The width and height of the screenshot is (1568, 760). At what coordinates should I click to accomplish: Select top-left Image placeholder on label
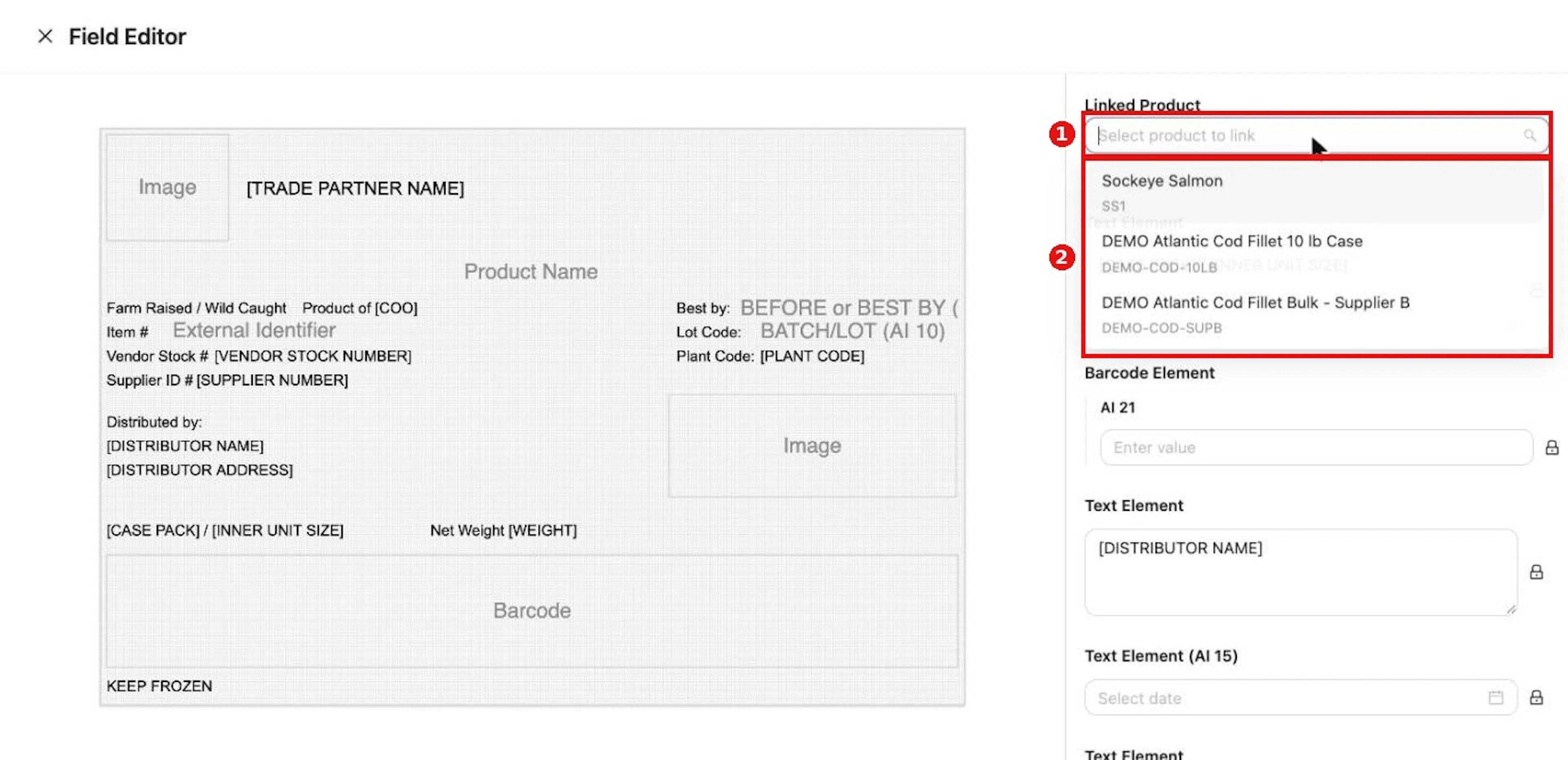coord(167,187)
